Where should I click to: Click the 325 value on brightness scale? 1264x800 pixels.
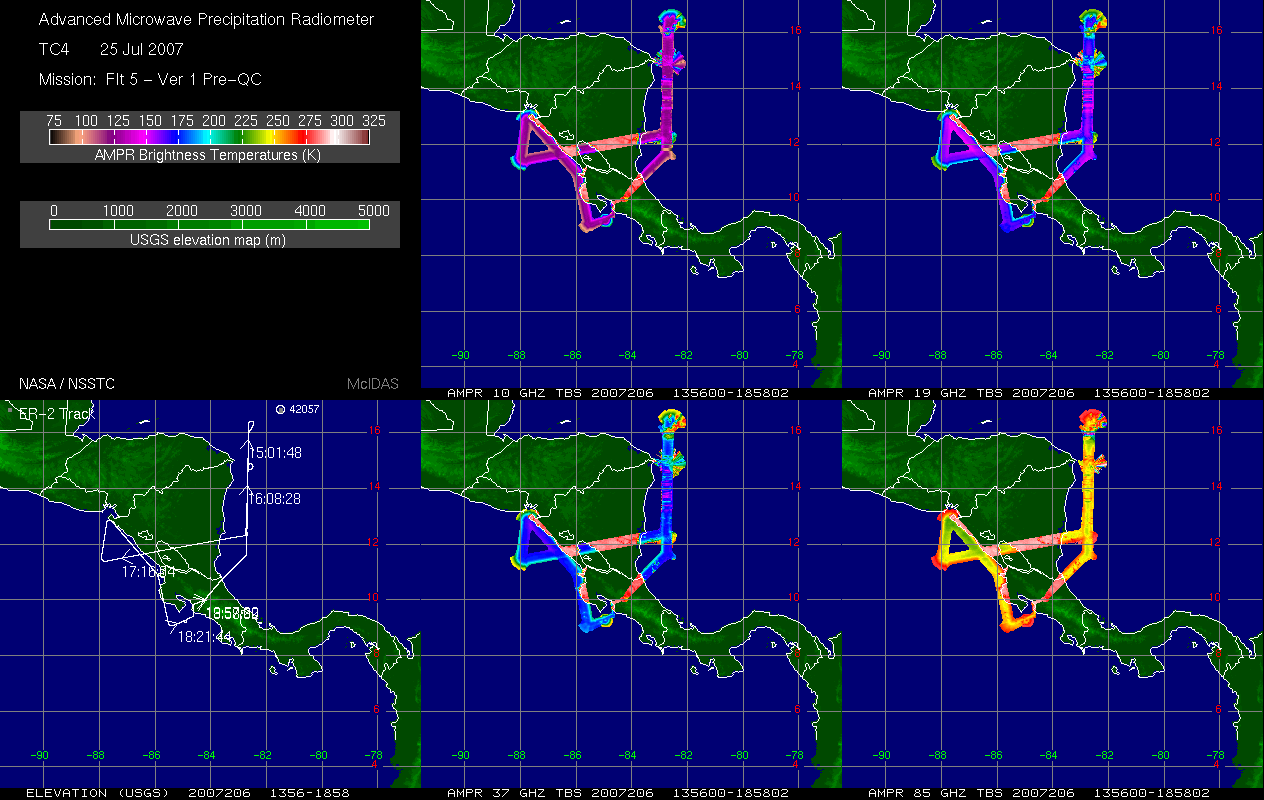[x=373, y=120]
